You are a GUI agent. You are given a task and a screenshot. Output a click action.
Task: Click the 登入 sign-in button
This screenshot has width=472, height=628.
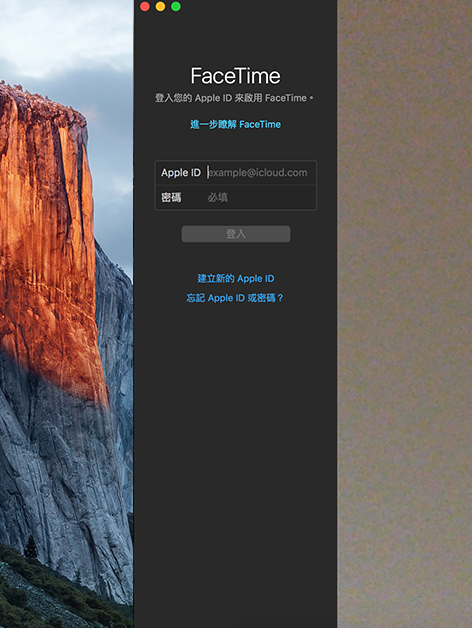coord(236,234)
